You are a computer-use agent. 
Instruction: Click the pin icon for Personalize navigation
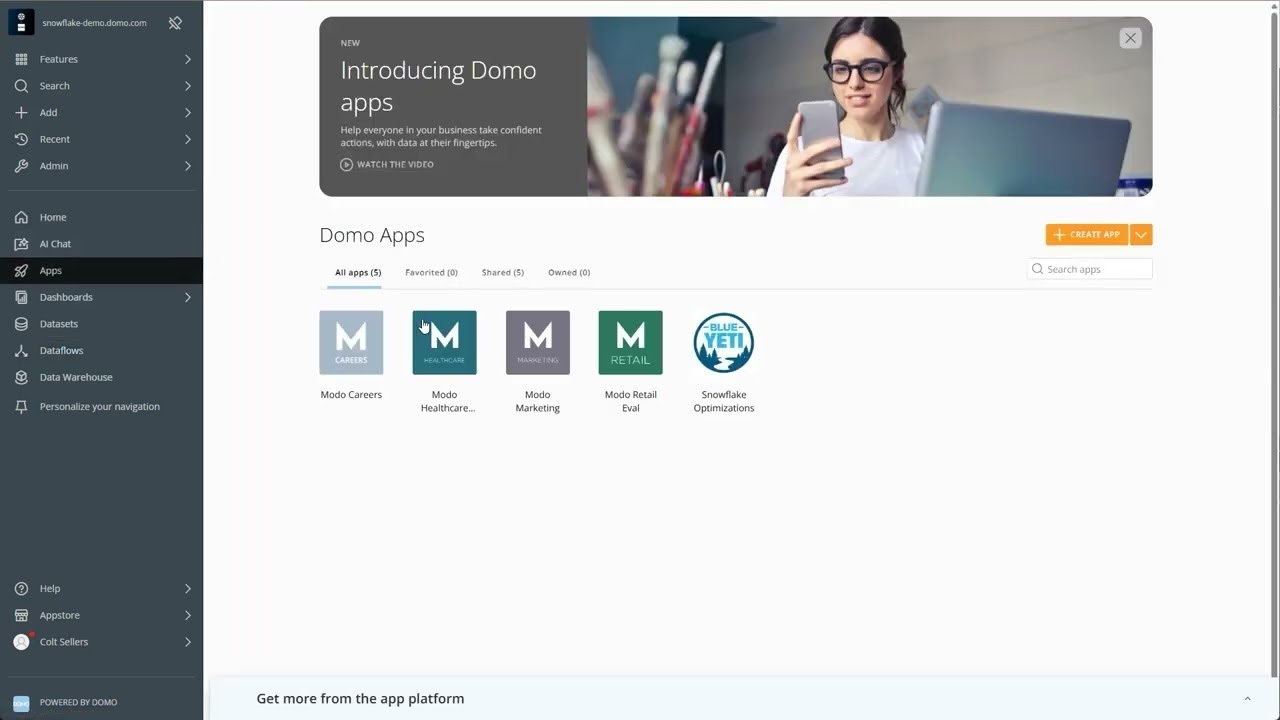pyautogui.click(x=21, y=407)
